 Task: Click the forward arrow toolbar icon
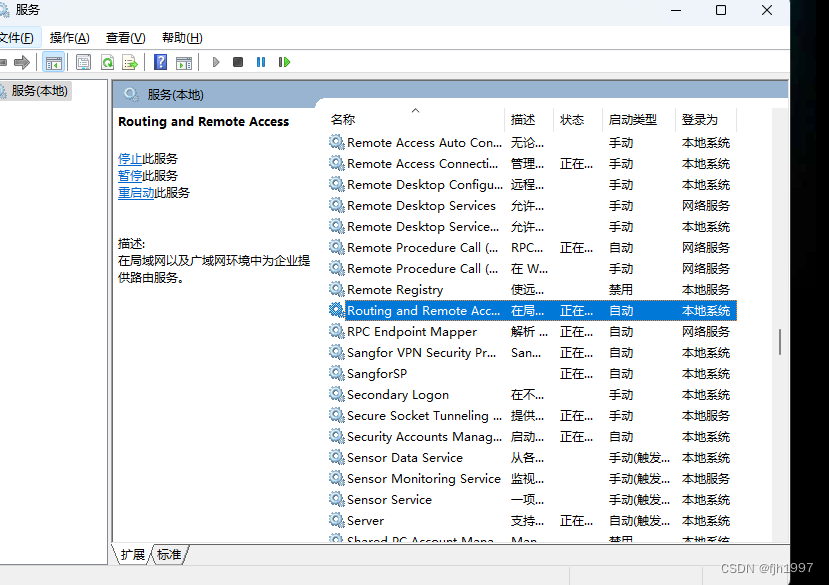point(22,62)
